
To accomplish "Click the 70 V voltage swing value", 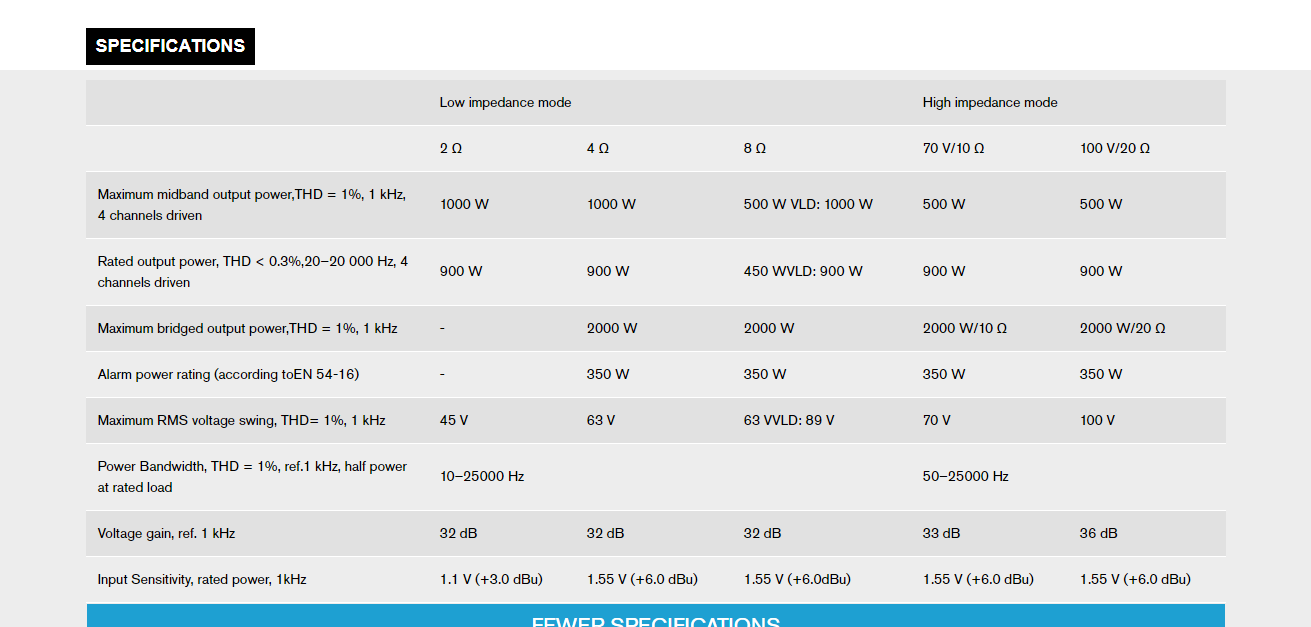I will (937, 421).
